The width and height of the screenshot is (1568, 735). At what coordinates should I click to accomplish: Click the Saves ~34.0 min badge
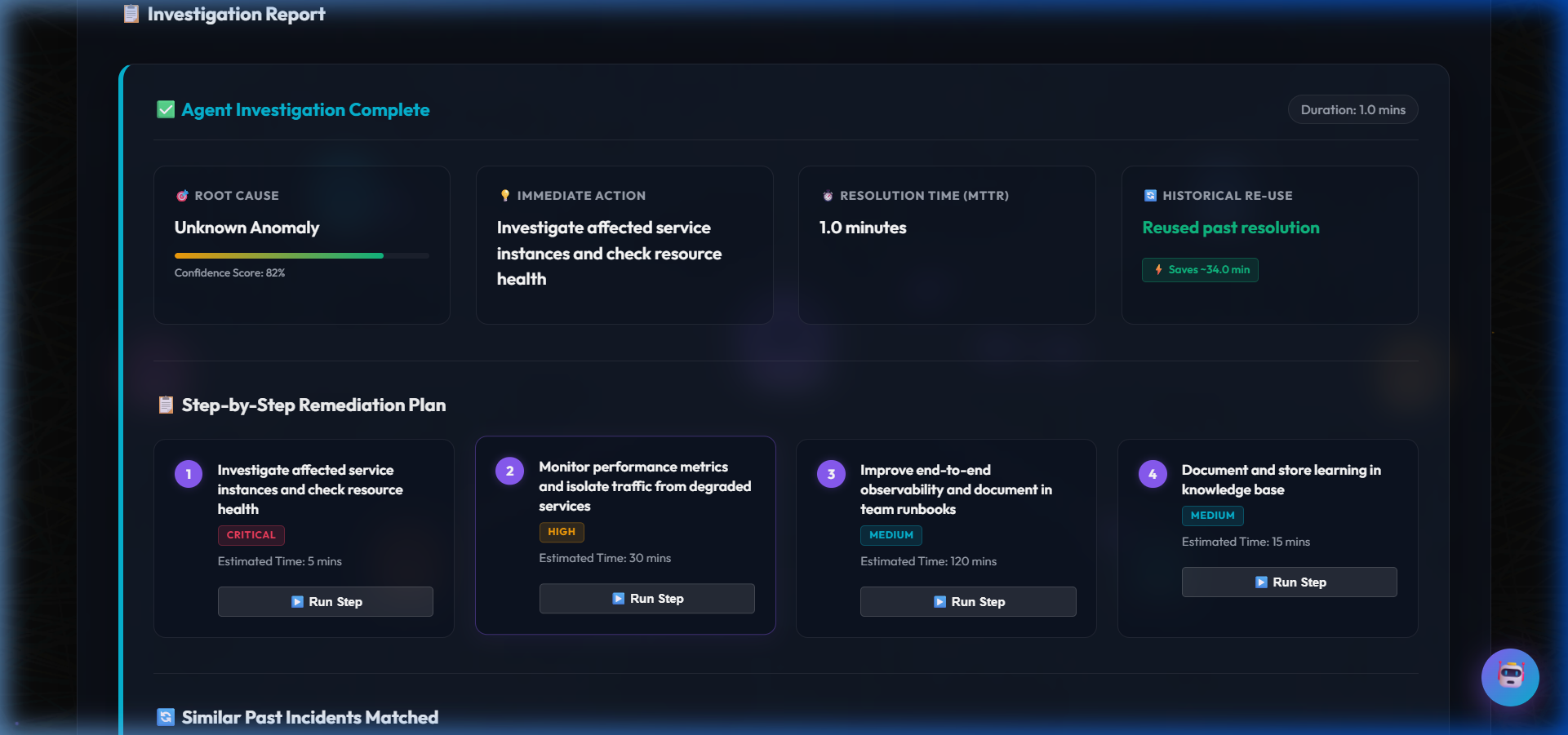1200,270
